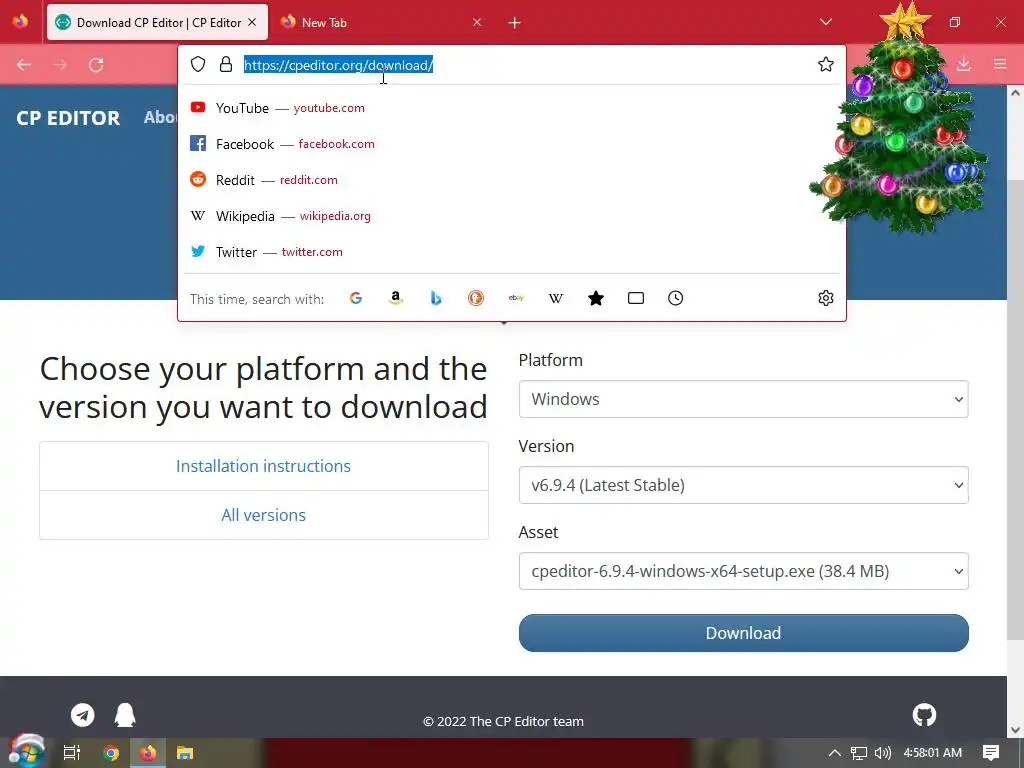Open the QQ penguin icon in footer
The height and width of the screenshot is (768, 1024).
click(125, 715)
